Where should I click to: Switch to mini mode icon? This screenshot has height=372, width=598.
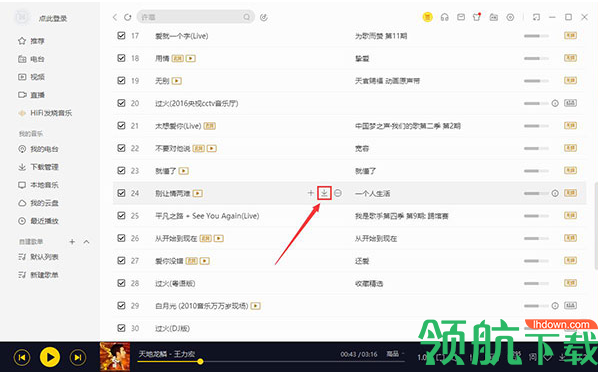536,17
